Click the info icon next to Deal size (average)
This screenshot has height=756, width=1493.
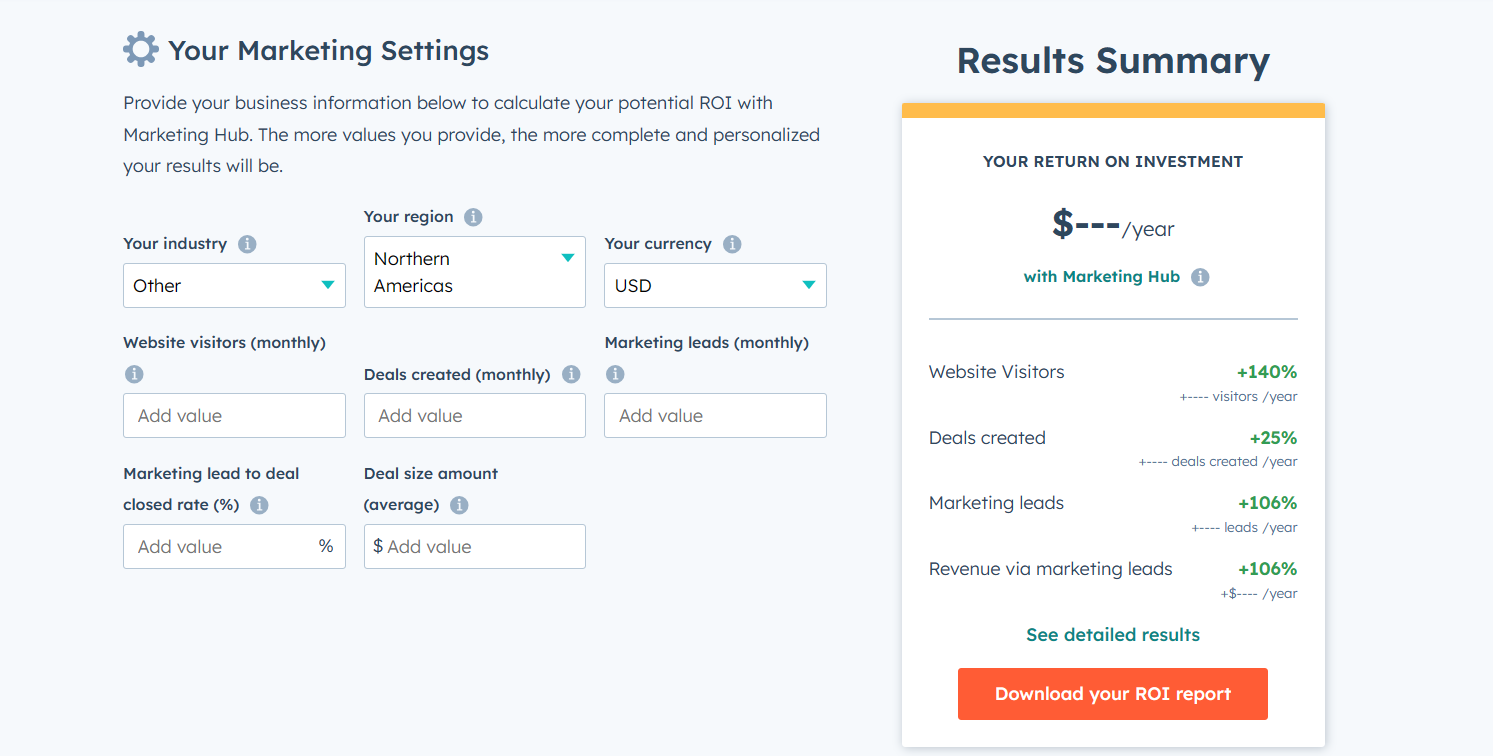[x=459, y=505]
